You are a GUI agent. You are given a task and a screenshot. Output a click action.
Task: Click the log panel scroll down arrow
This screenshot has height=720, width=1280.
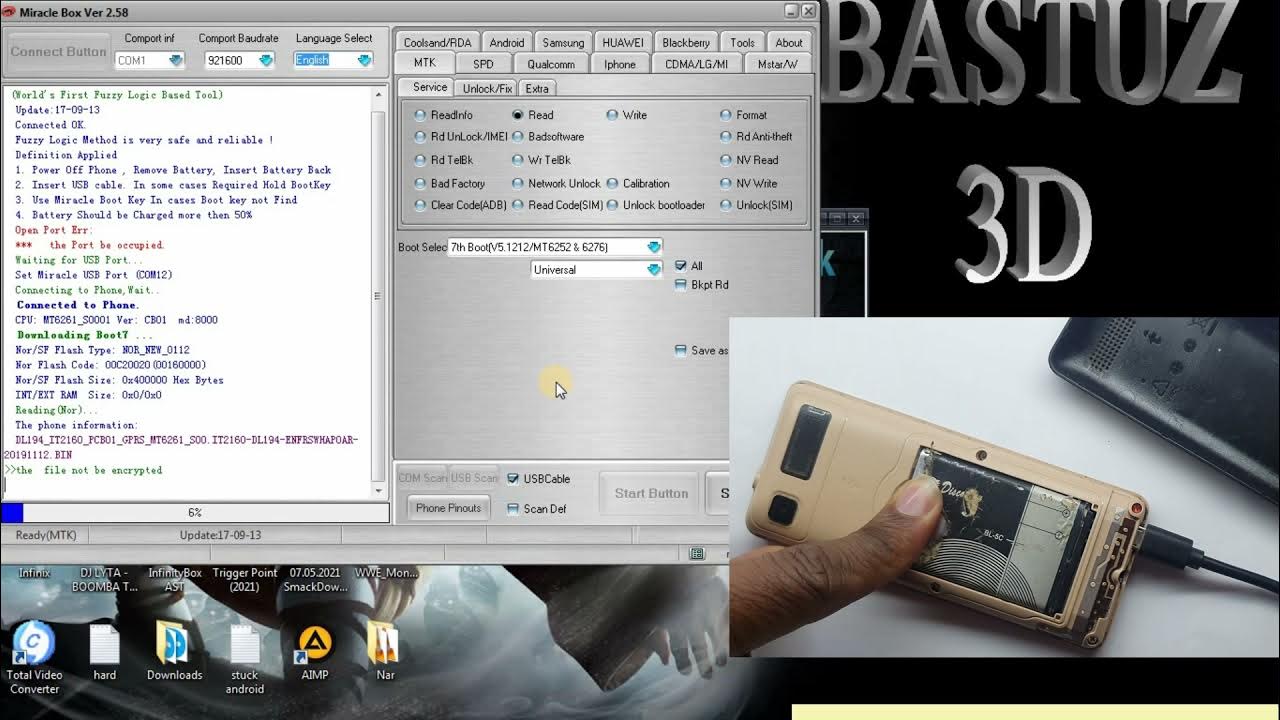(379, 490)
